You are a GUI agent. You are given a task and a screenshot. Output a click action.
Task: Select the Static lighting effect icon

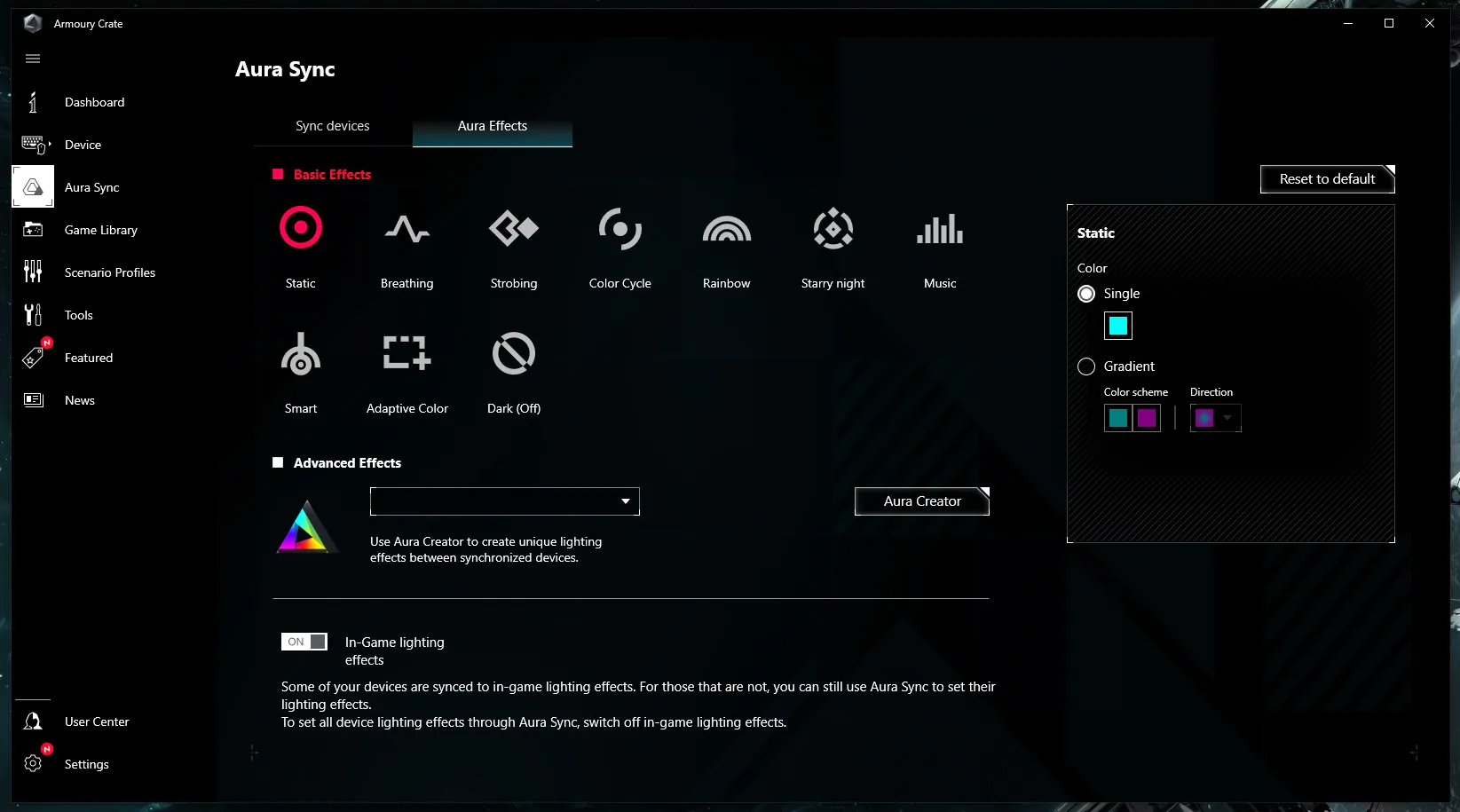pyautogui.click(x=301, y=228)
